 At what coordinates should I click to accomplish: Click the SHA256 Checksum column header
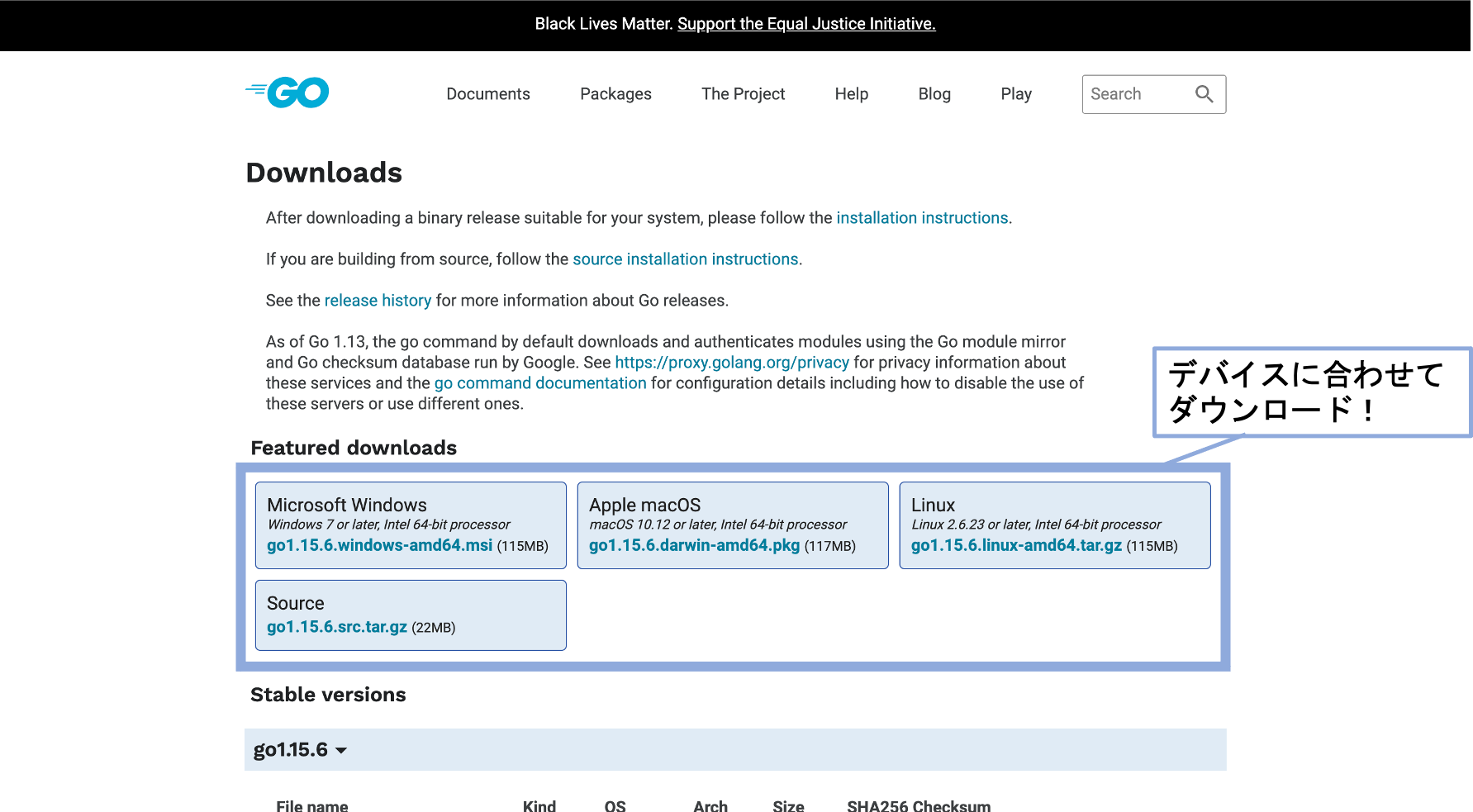919,805
